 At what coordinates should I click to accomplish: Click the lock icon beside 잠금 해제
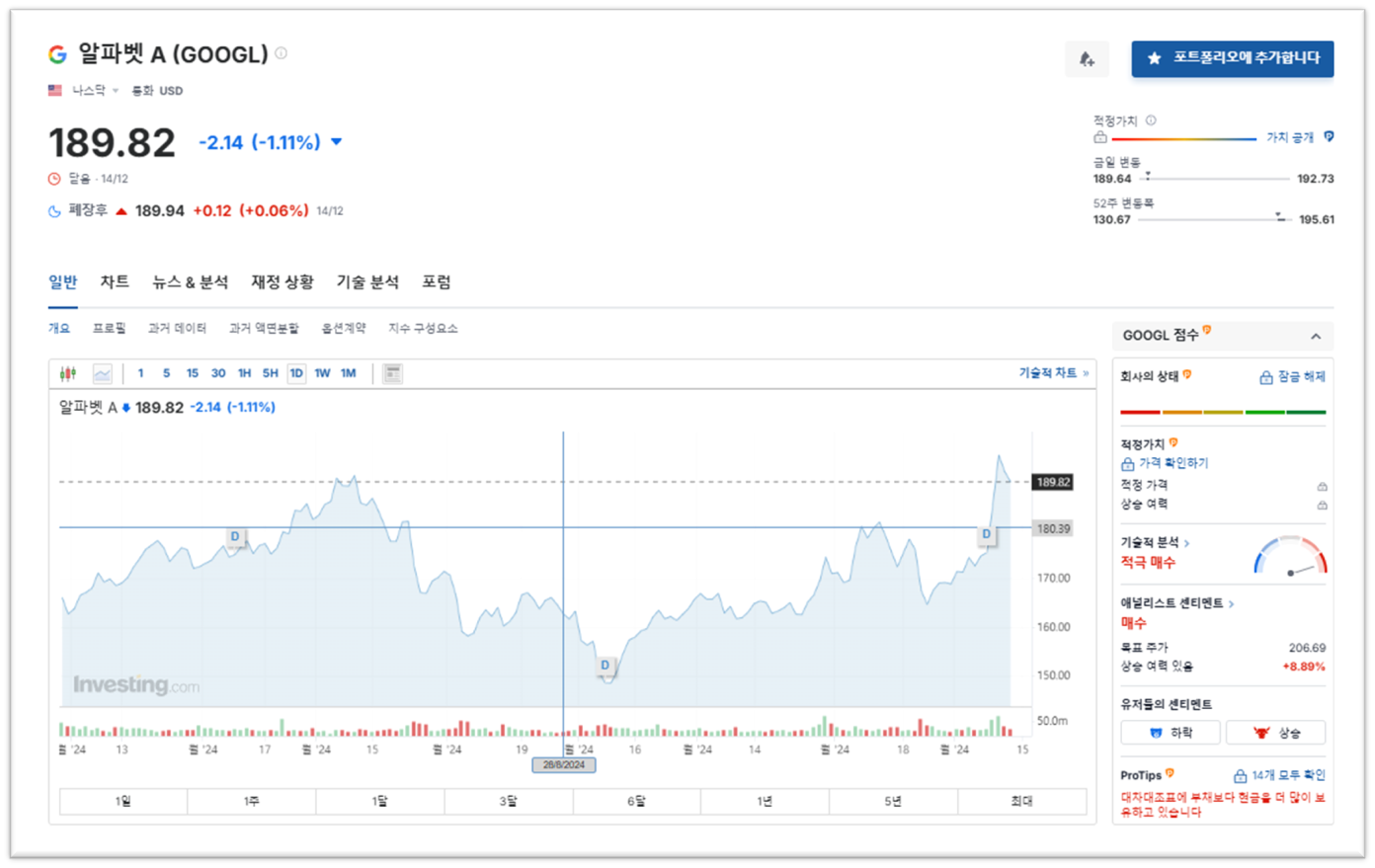coord(1265,377)
